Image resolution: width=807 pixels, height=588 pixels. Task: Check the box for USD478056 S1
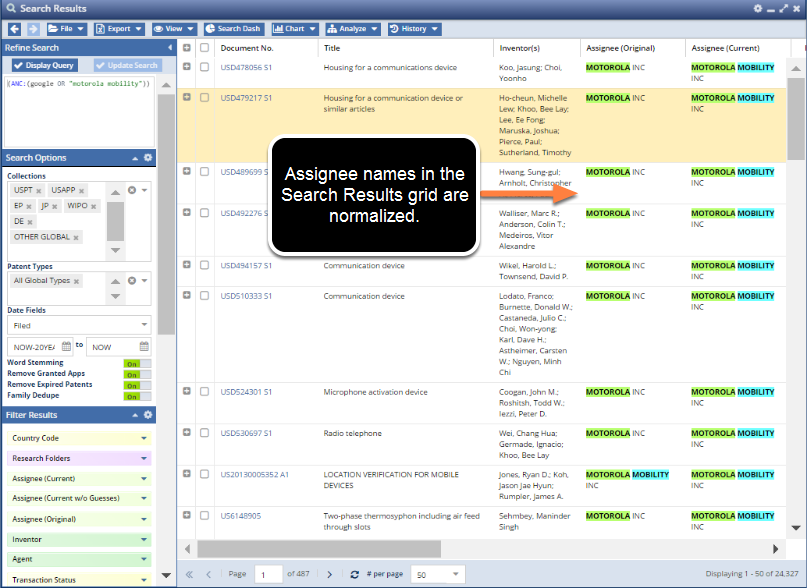[x=204, y=67]
